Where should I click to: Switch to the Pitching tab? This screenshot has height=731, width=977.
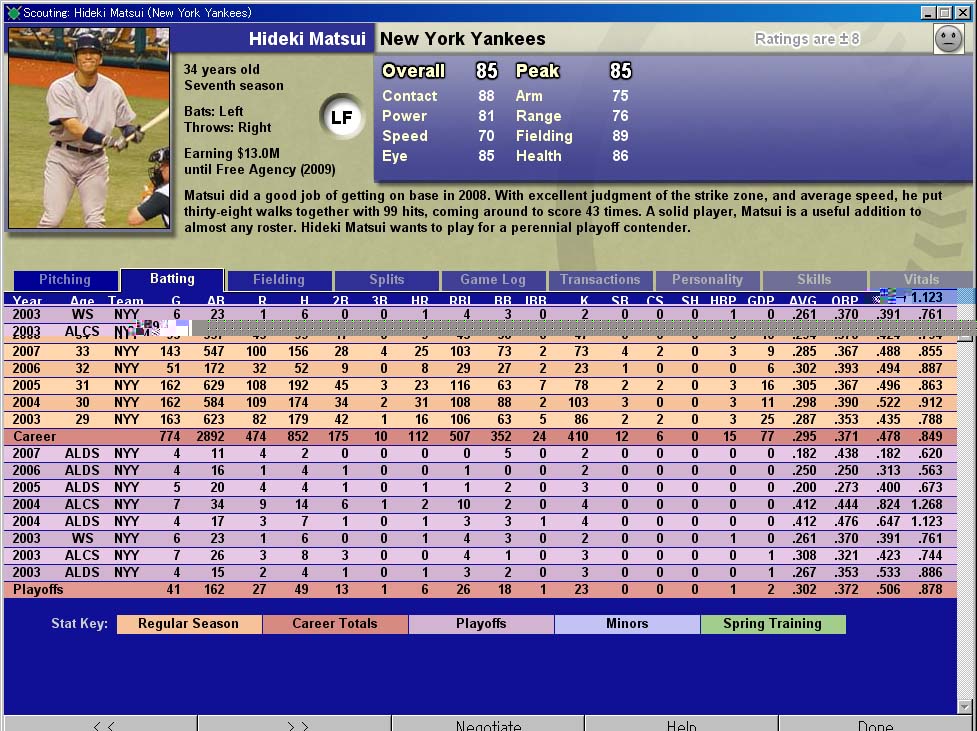tap(65, 280)
